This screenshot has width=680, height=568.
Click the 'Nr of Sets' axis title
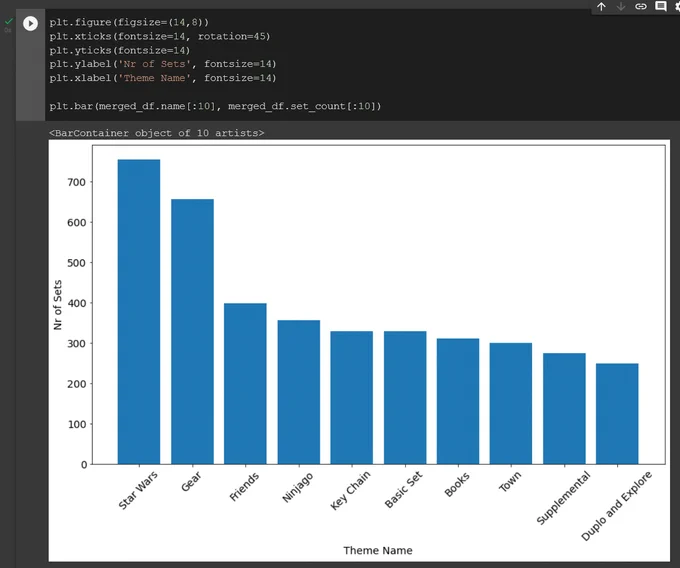point(58,305)
